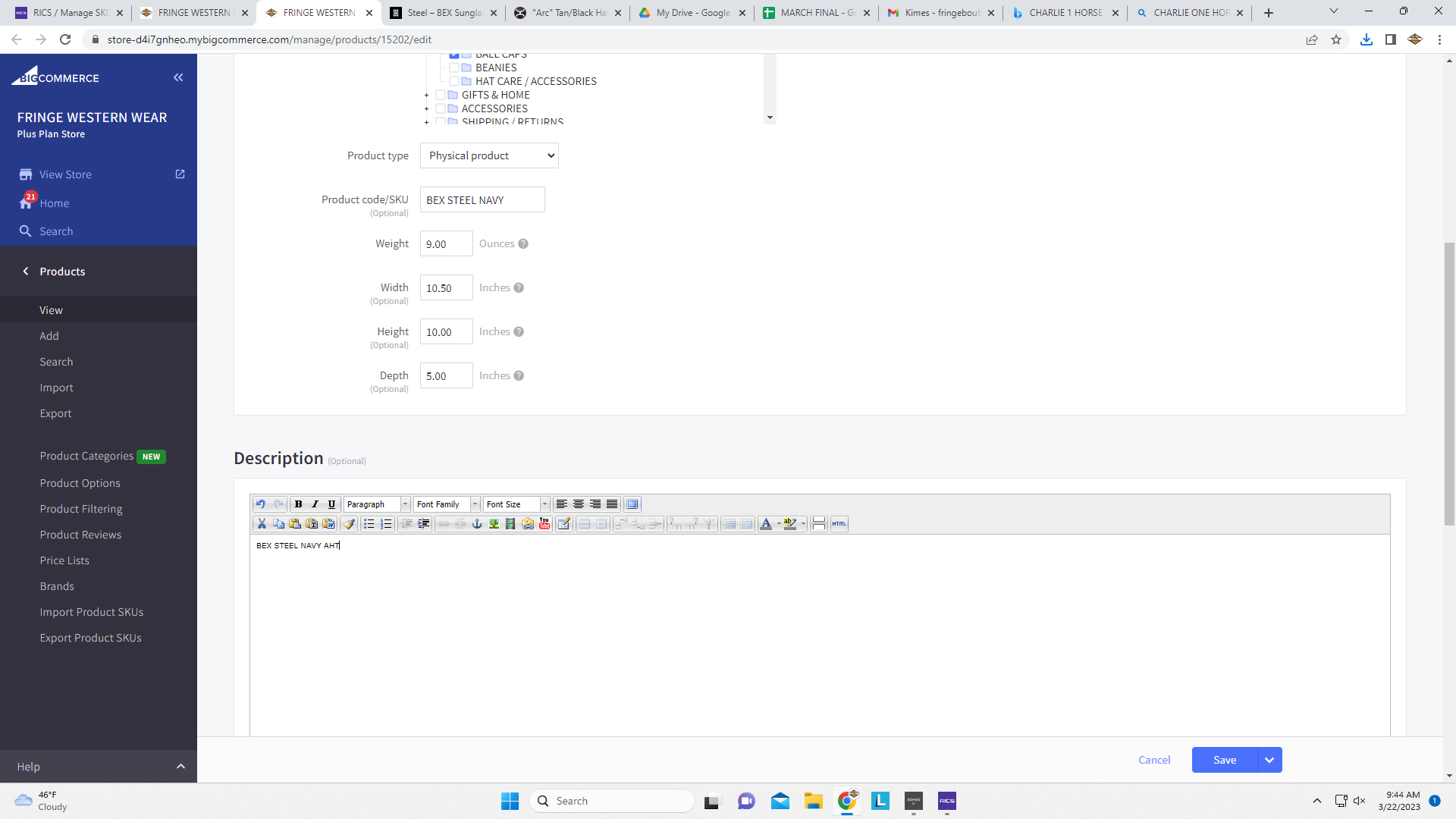
Task: Justify the description text
Action: 612,504
